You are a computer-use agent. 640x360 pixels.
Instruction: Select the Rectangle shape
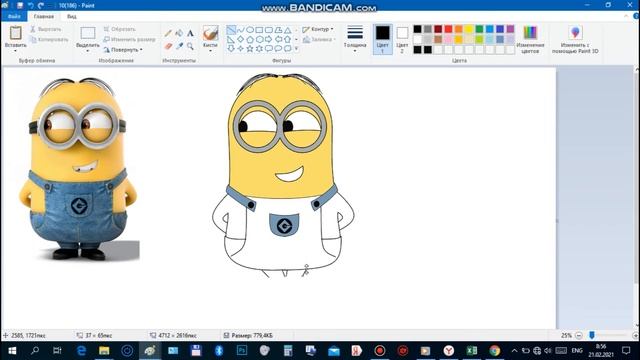point(259,30)
